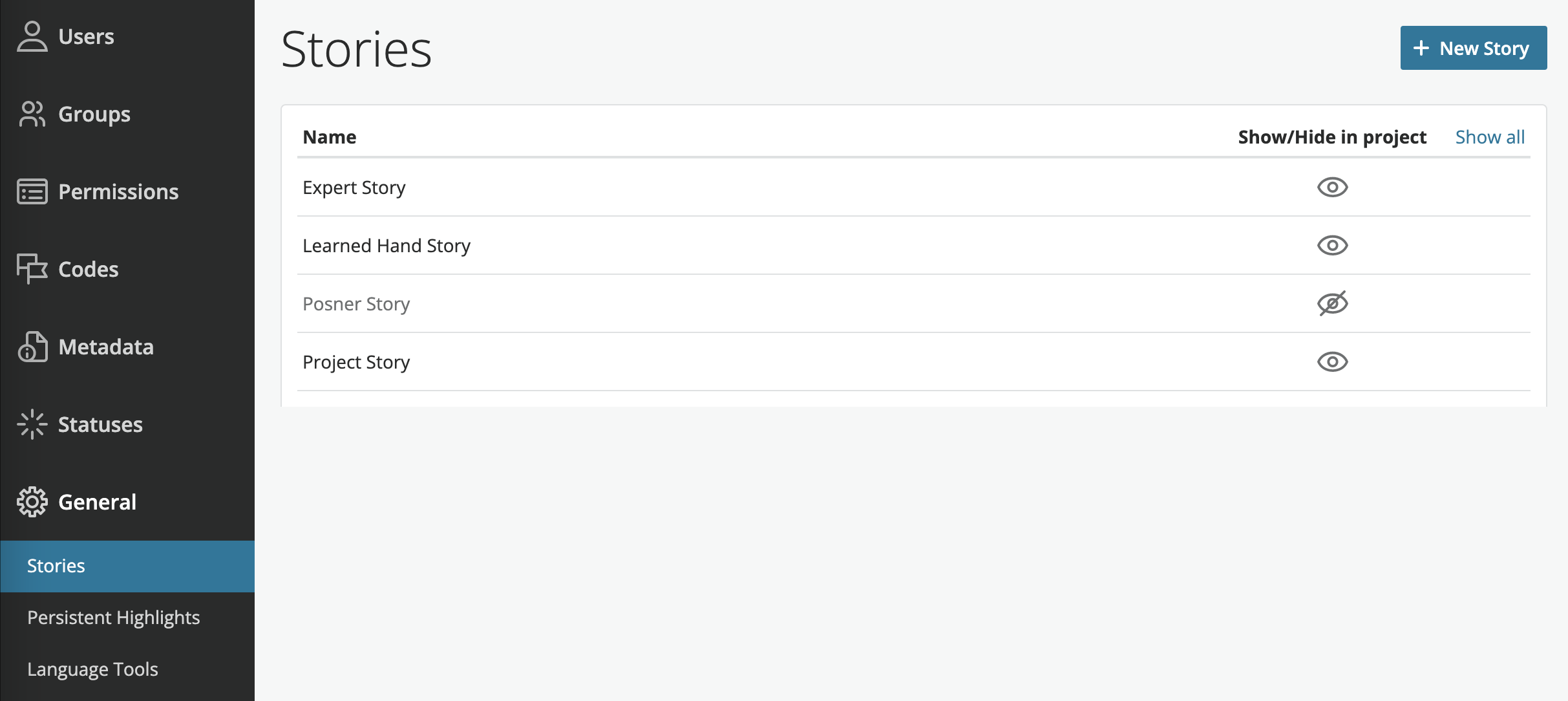This screenshot has width=1568, height=701.
Task: Open the Learned Hand Story row
Action: [x=913, y=246]
